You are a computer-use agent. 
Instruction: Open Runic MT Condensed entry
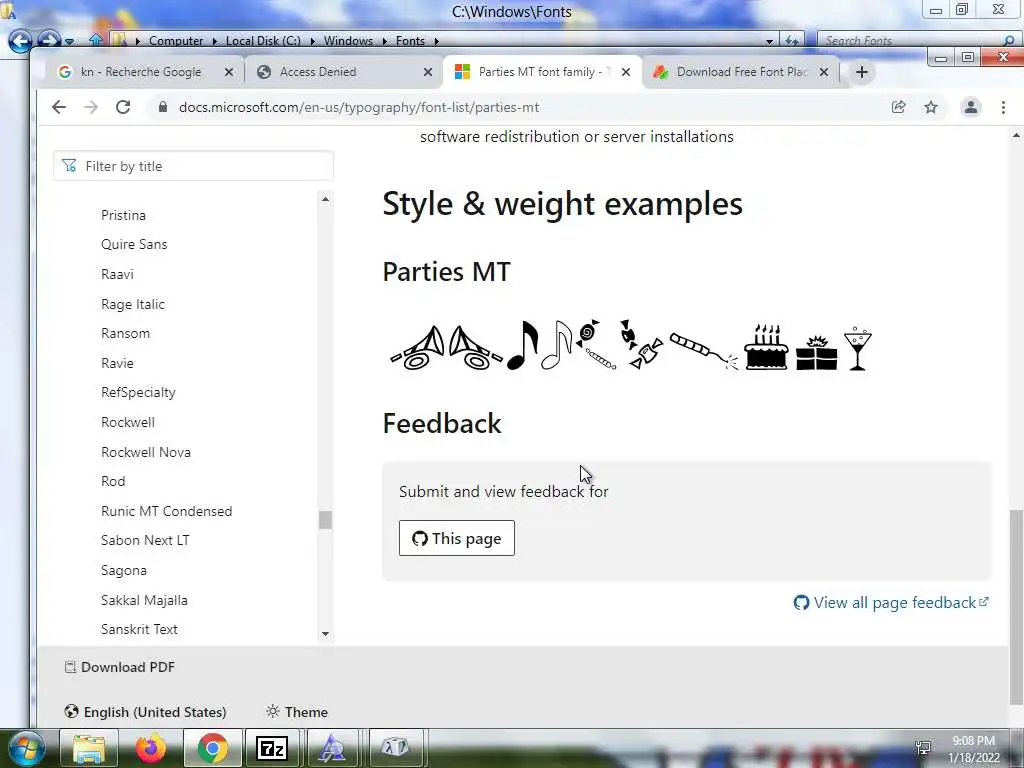tap(167, 511)
